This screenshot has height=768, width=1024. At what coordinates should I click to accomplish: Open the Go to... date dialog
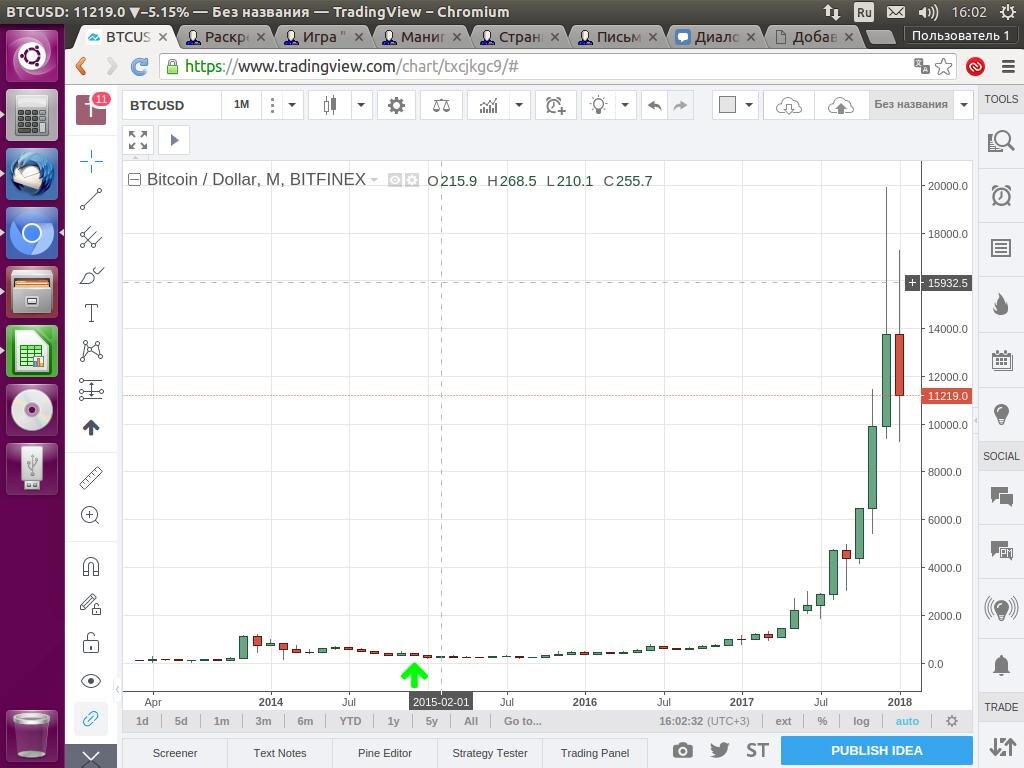point(522,721)
